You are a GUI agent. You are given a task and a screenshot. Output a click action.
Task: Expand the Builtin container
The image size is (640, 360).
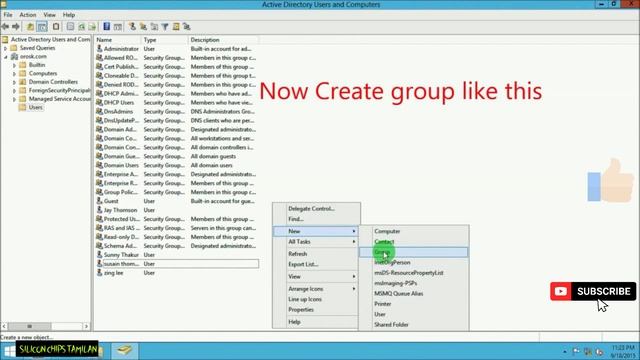(x=14, y=65)
